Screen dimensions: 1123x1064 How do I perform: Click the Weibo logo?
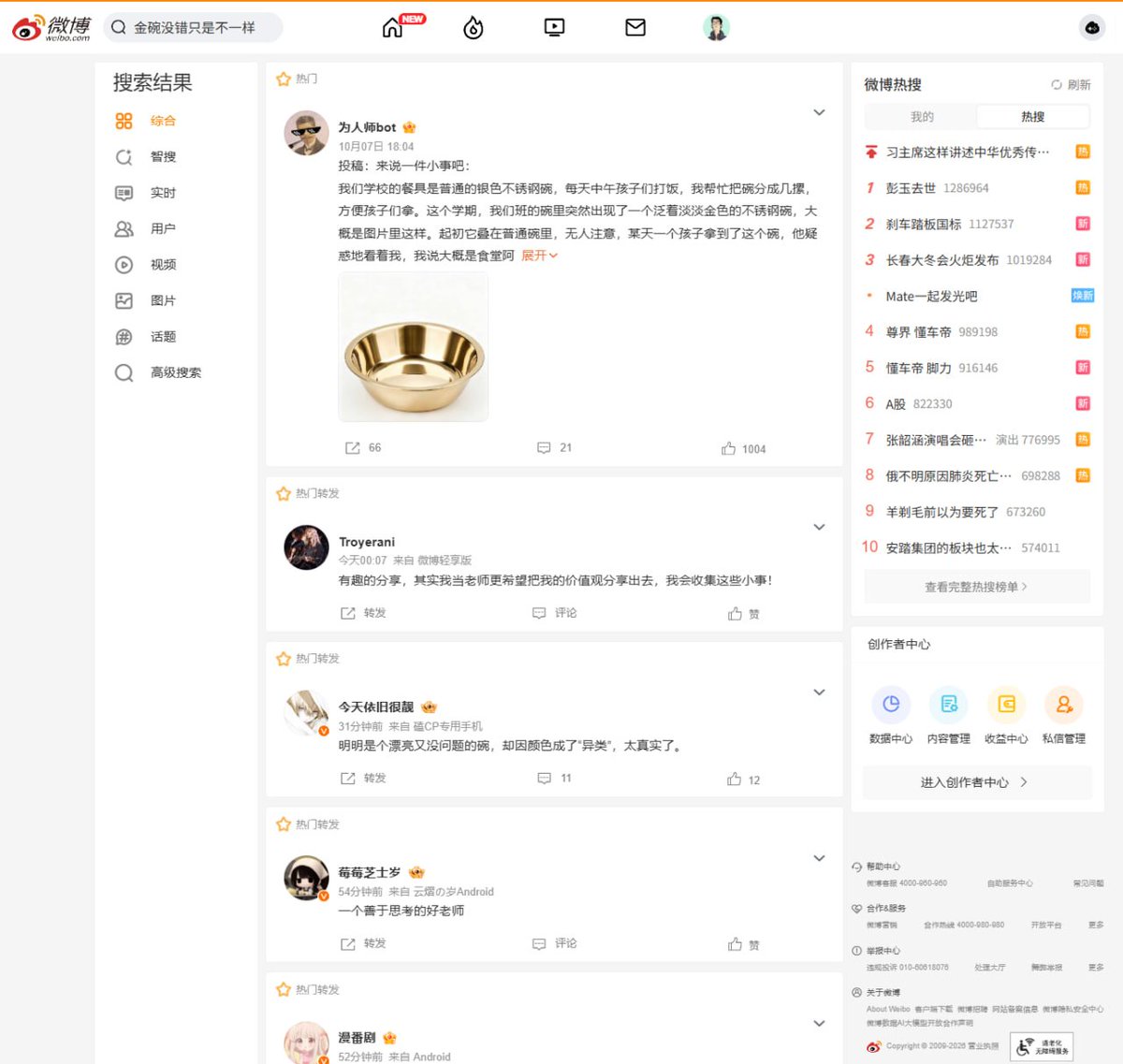pos(51,28)
